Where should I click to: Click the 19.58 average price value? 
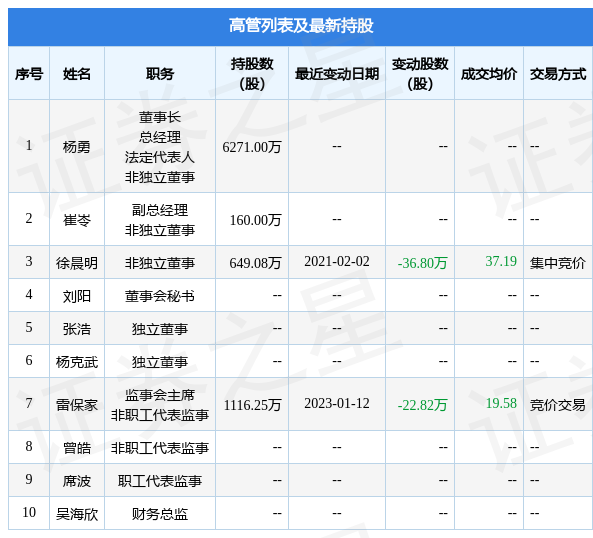(x=501, y=403)
